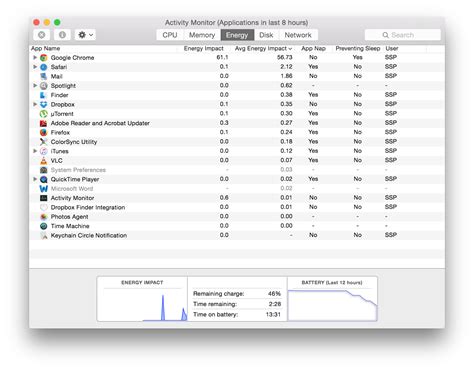Switch to the Disk tab
The width and height of the screenshot is (474, 370).
(266, 35)
